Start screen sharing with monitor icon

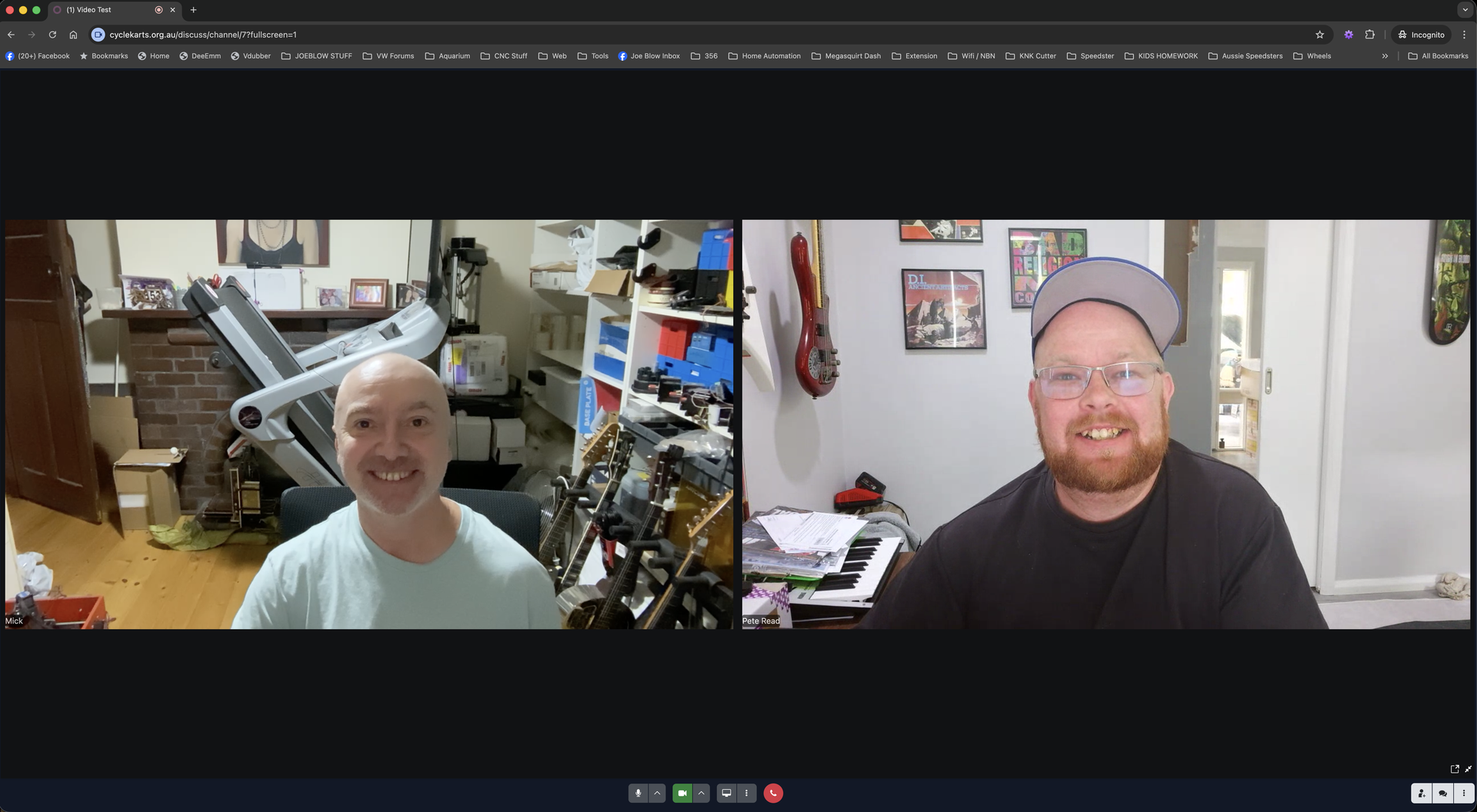point(726,793)
